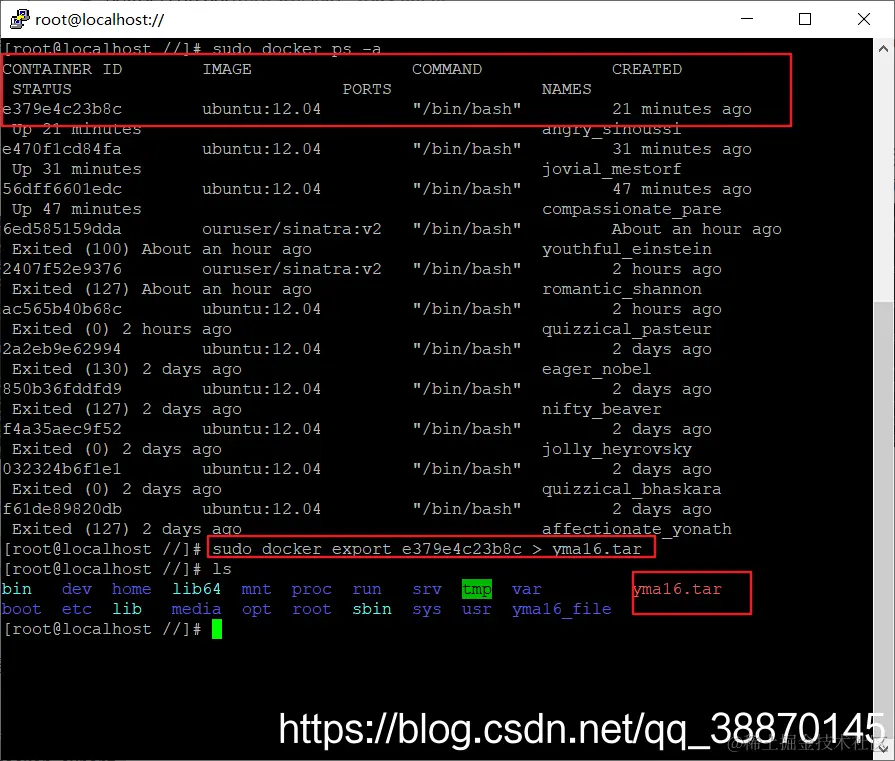
Task: Click container ID 2407f52e9376
Action: (x=62, y=268)
